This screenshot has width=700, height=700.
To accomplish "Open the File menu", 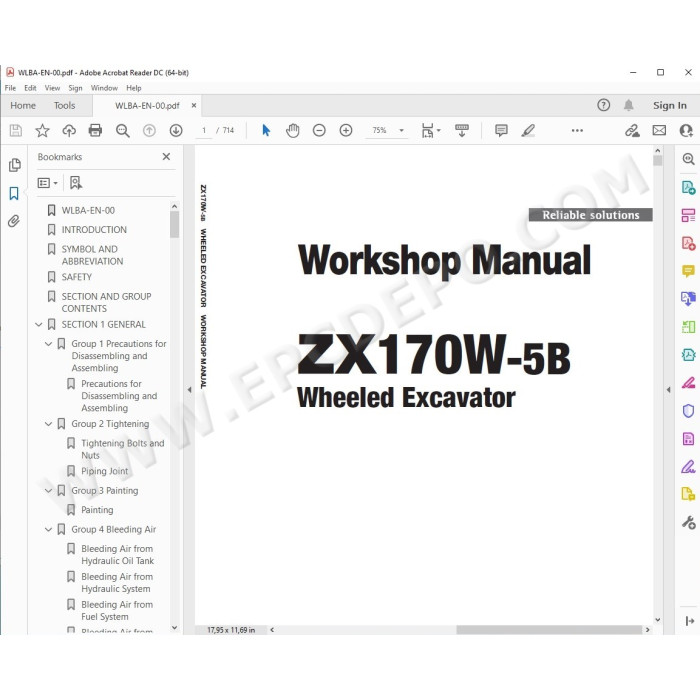I will point(10,88).
